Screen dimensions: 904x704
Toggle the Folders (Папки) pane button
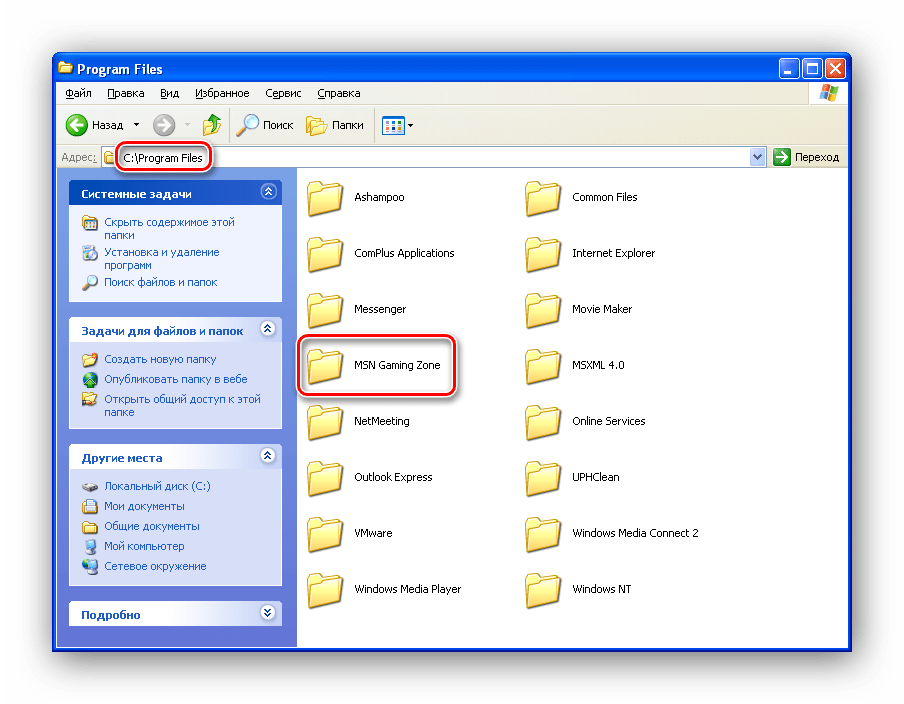pos(335,125)
